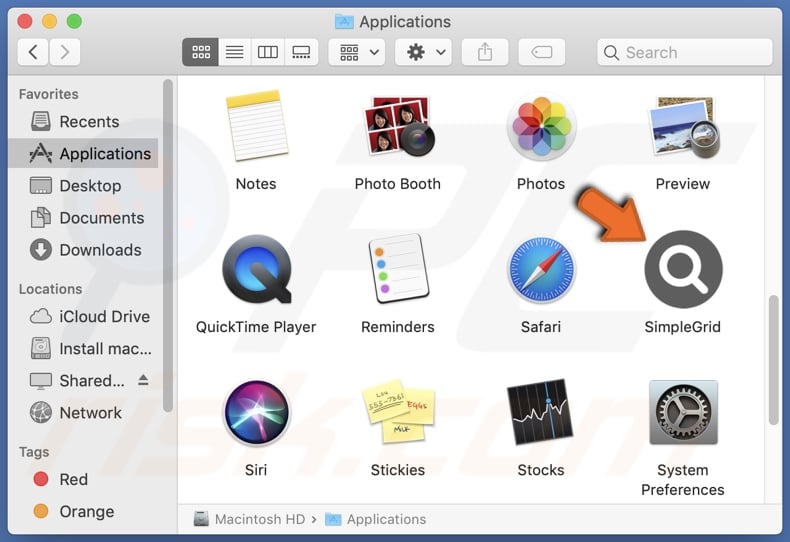Expand the group-by arrangement dropdown

click(360, 52)
